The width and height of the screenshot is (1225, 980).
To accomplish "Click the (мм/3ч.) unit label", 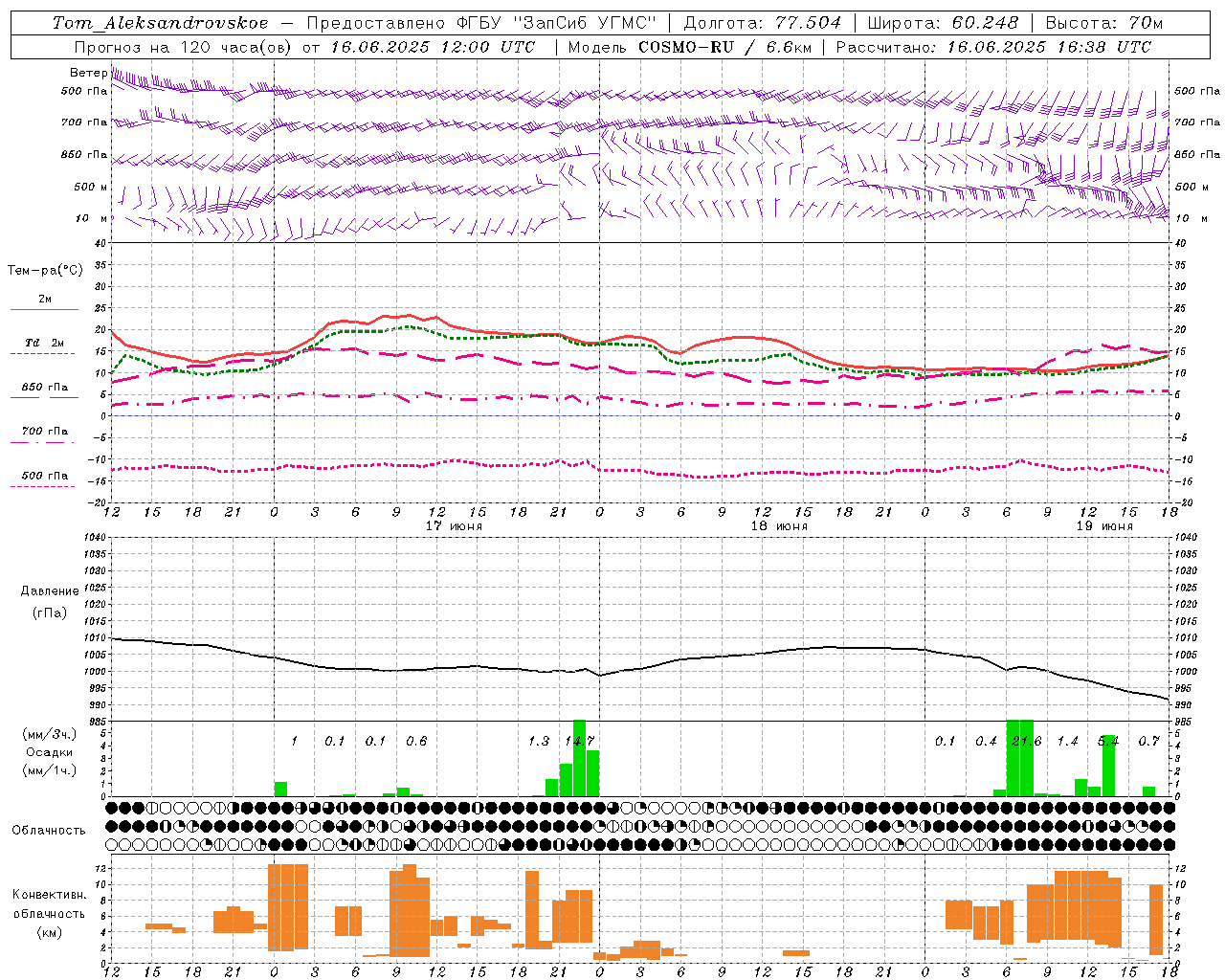I will point(50,734).
